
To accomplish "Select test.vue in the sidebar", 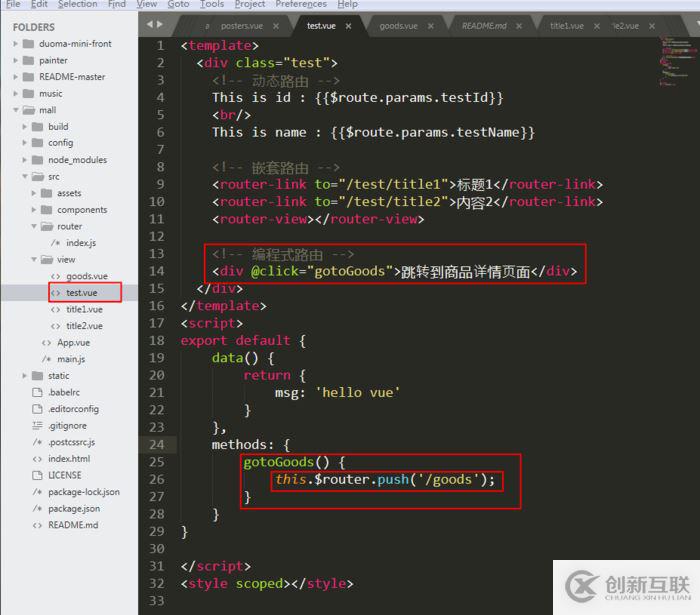I will click(82, 293).
